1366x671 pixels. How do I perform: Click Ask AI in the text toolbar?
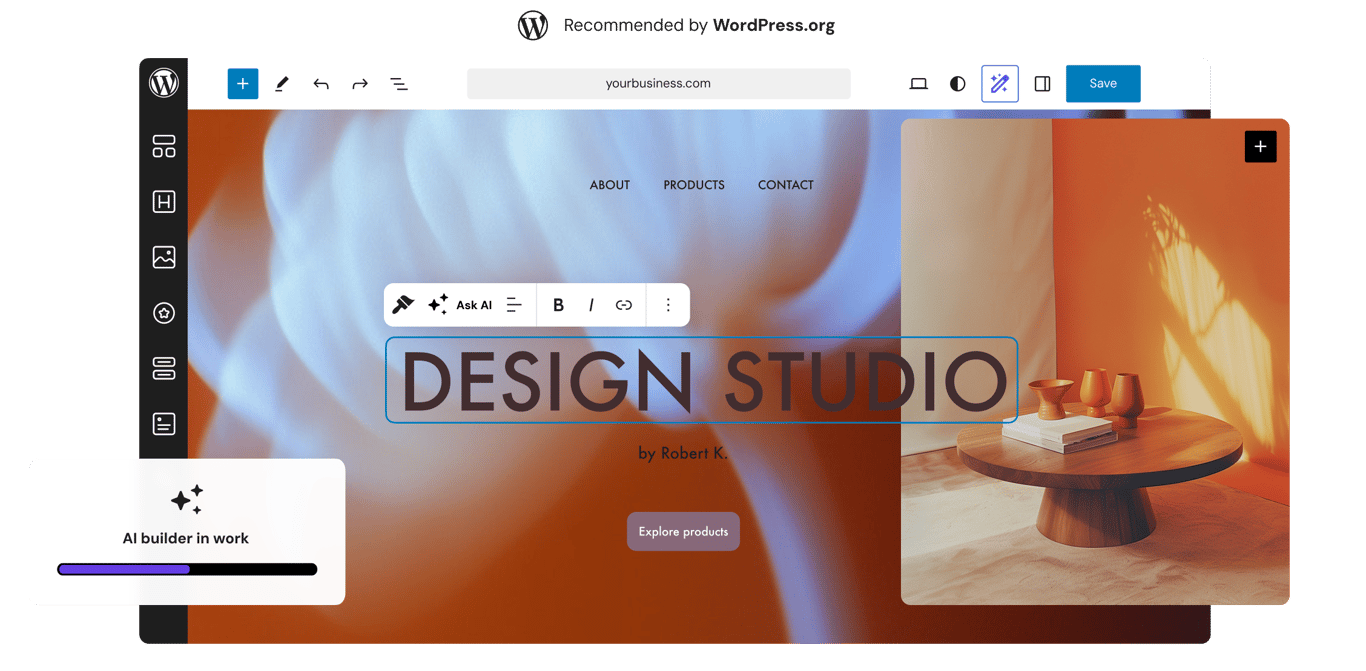[x=460, y=305]
